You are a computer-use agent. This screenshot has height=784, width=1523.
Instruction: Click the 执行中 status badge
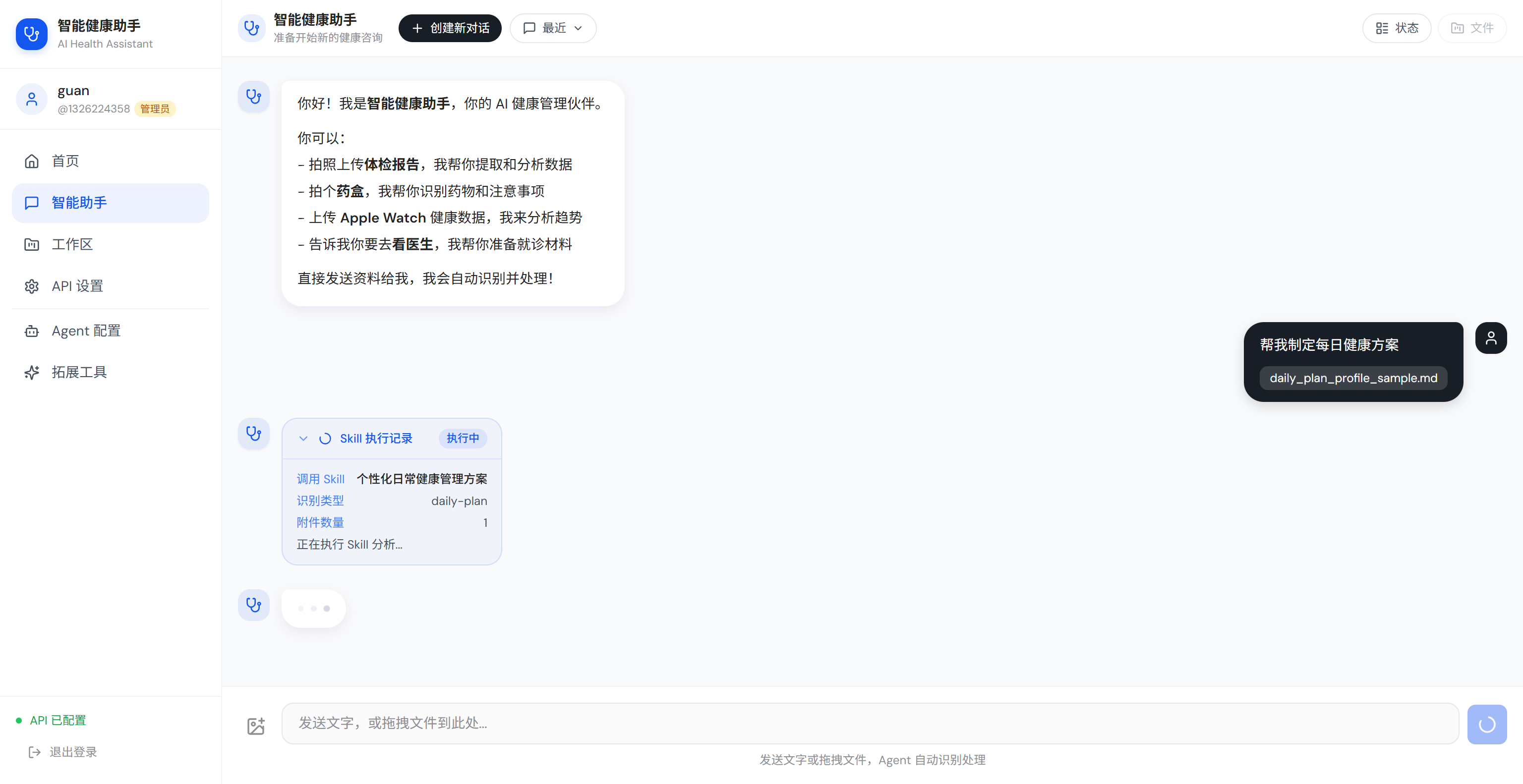(x=463, y=439)
